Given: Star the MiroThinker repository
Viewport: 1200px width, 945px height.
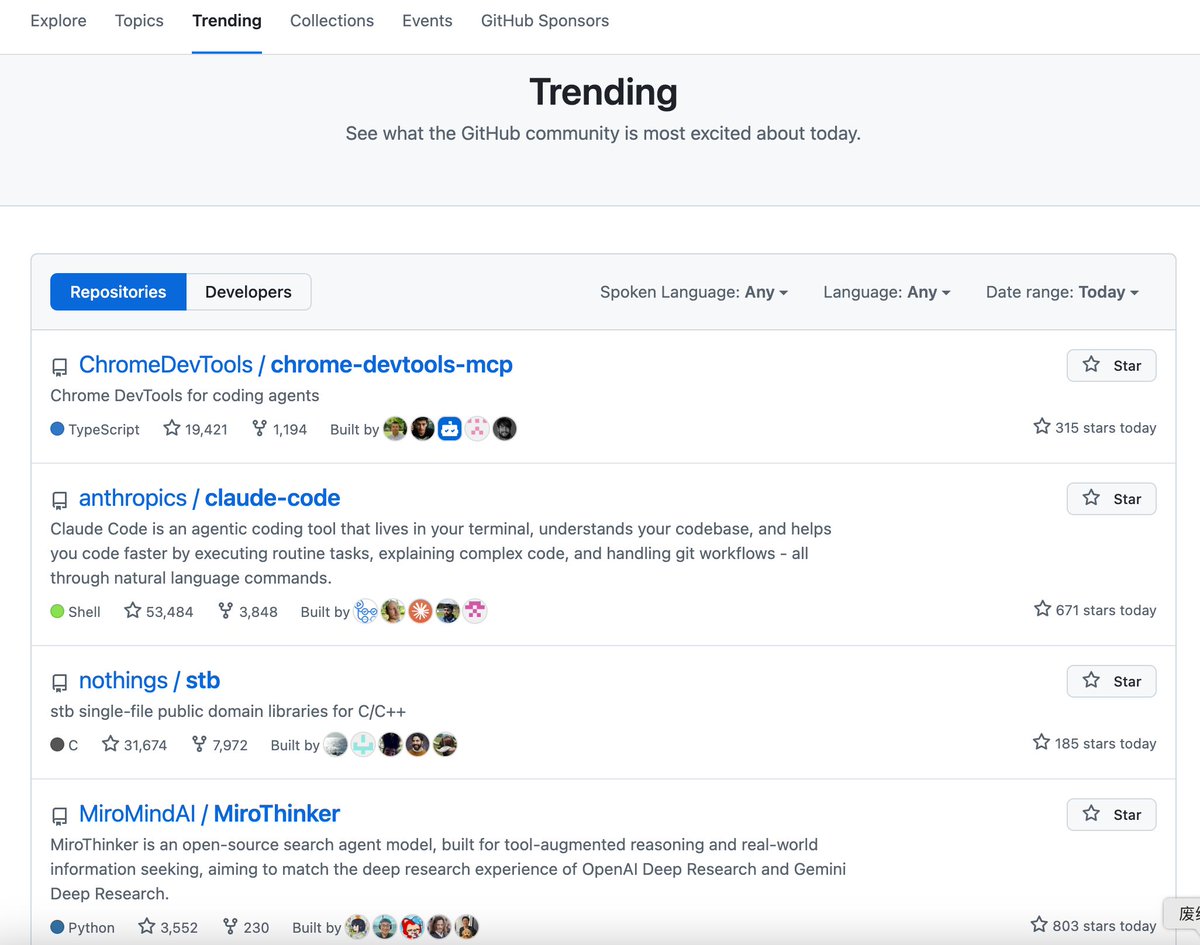Looking at the screenshot, I should click(x=1111, y=814).
